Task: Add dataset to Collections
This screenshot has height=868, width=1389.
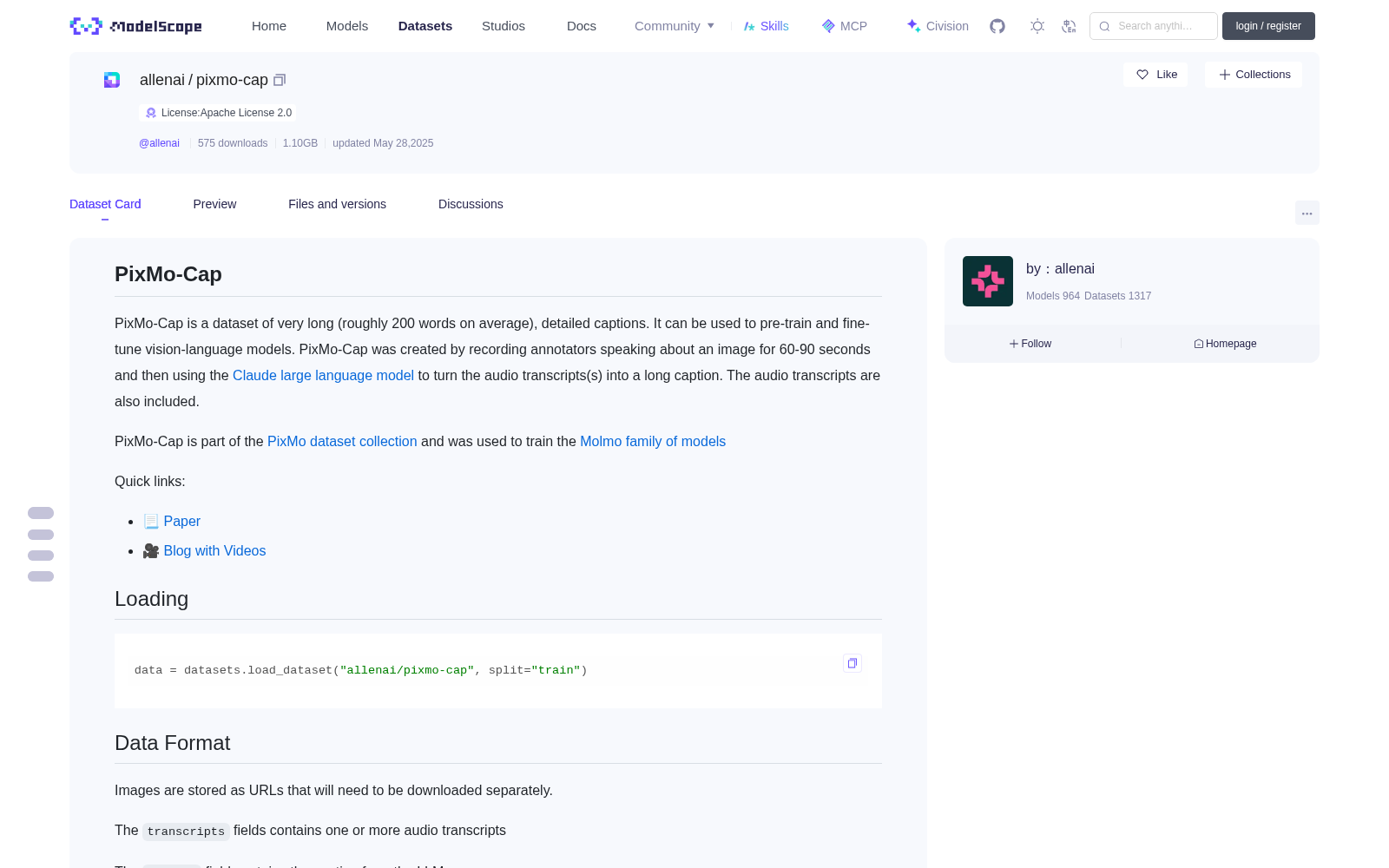Action: click(1254, 75)
